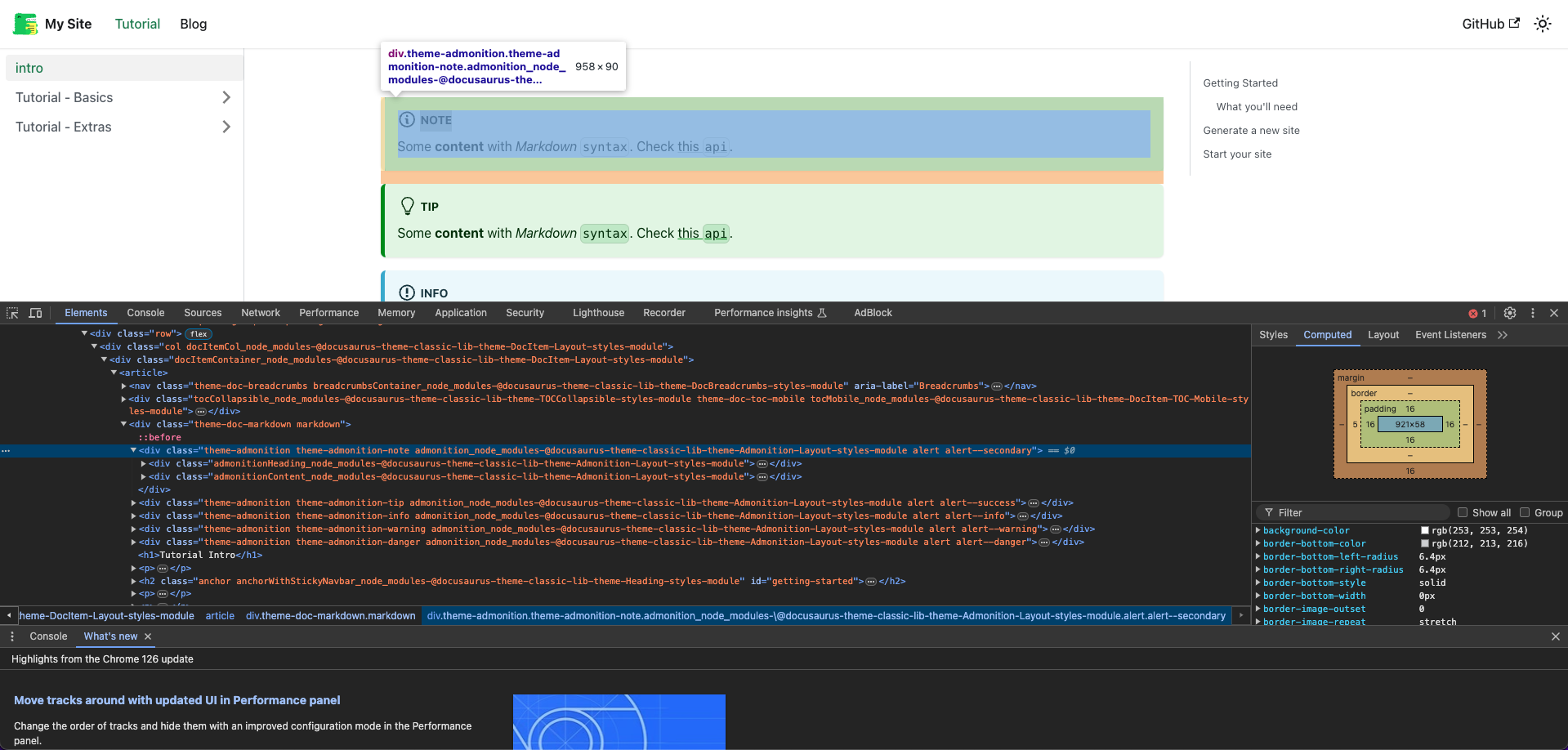The height and width of the screenshot is (750, 1568).
Task: Expand the background-color computed property
Action: click(1258, 530)
